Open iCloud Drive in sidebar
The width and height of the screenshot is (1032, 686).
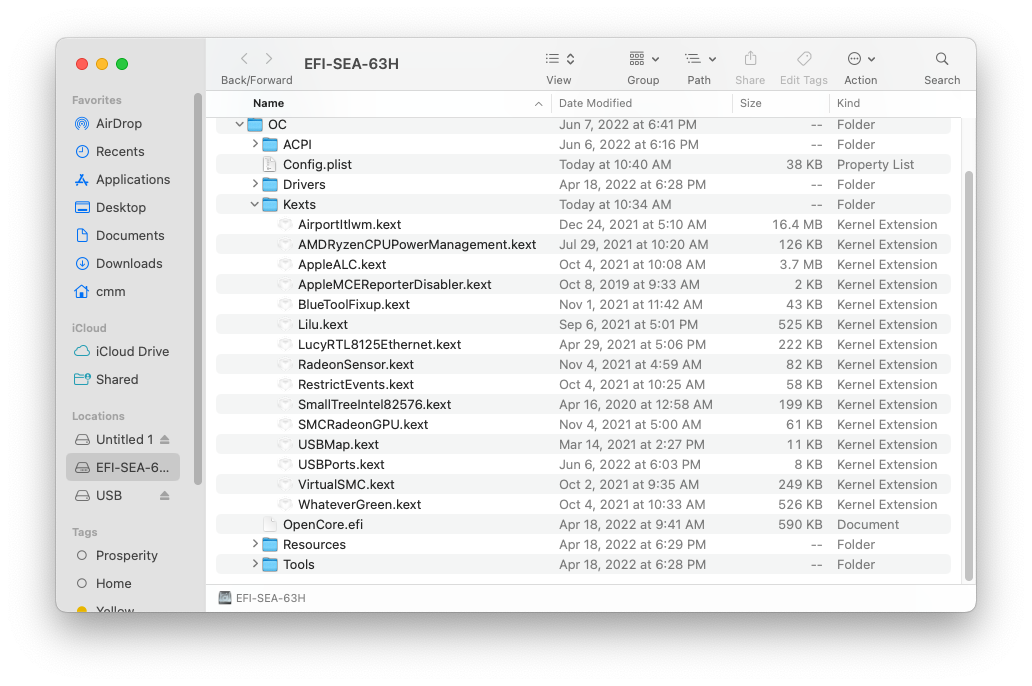point(132,352)
